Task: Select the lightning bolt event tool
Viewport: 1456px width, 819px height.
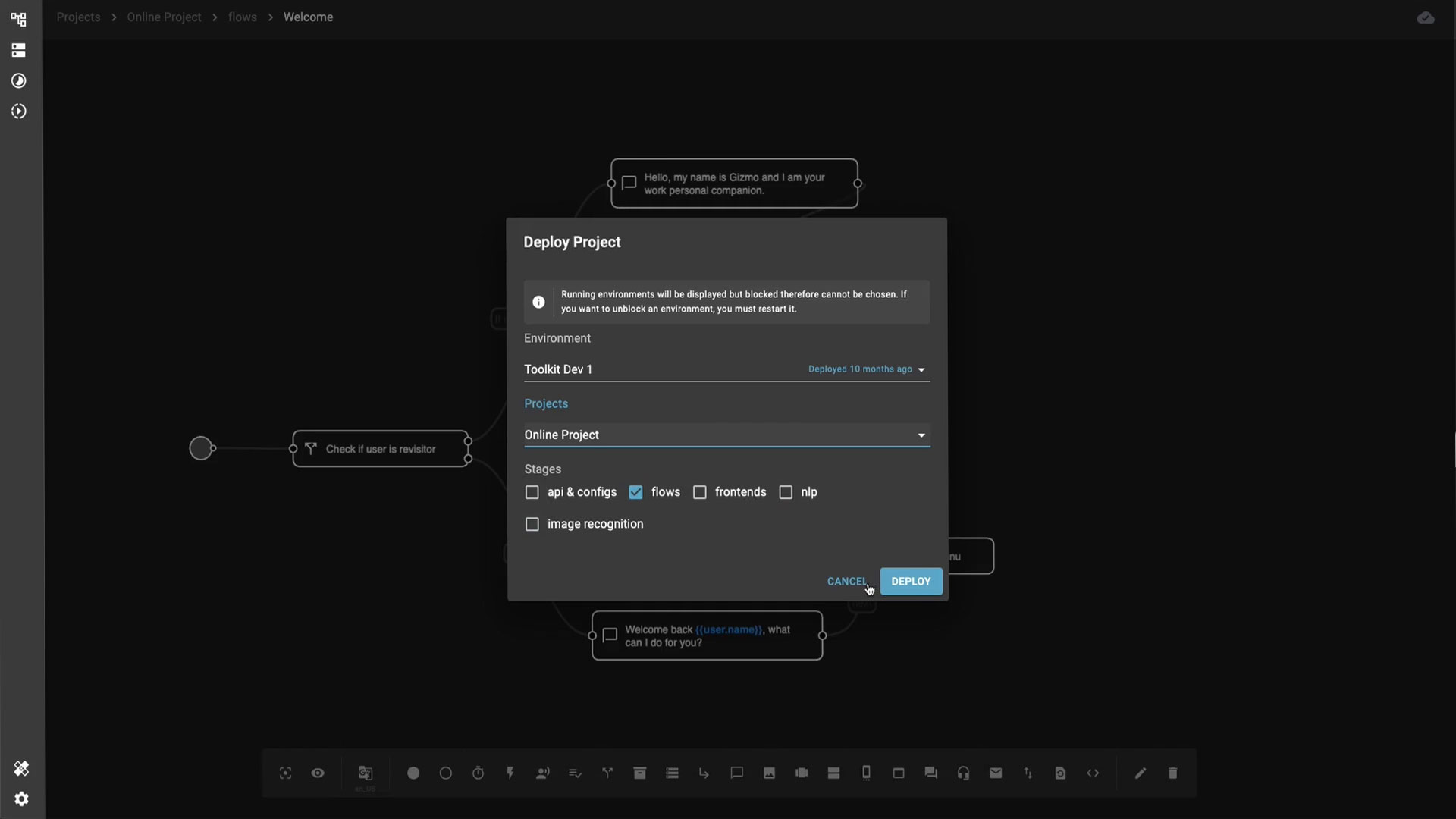Action: [x=510, y=773]
